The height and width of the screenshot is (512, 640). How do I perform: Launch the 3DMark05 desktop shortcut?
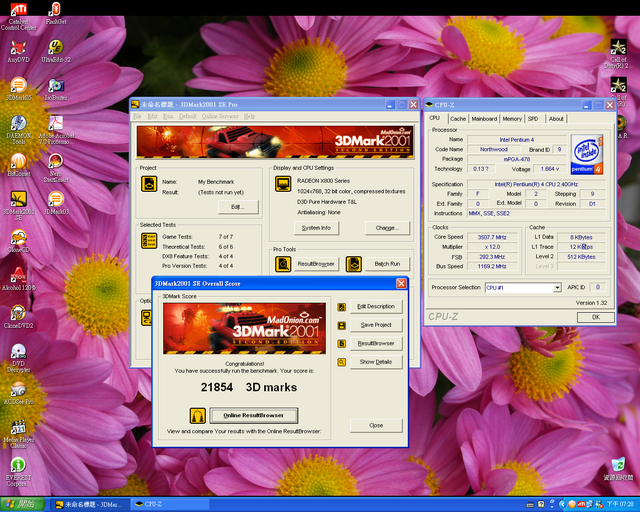(x=18, y=89)
